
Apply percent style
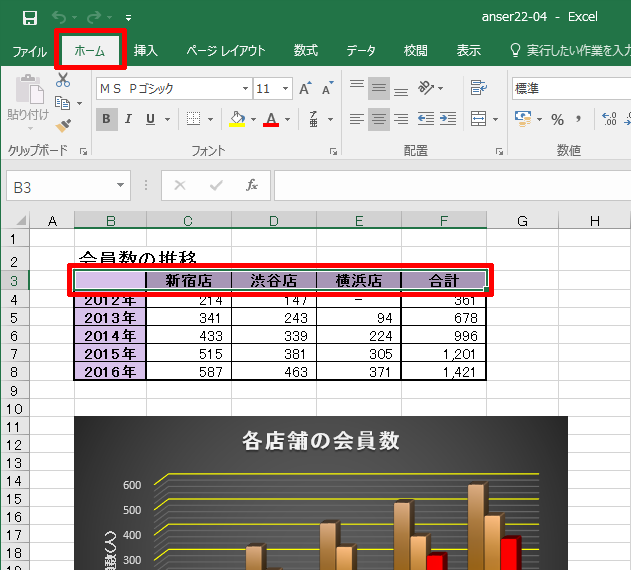[x=558, y=120]
